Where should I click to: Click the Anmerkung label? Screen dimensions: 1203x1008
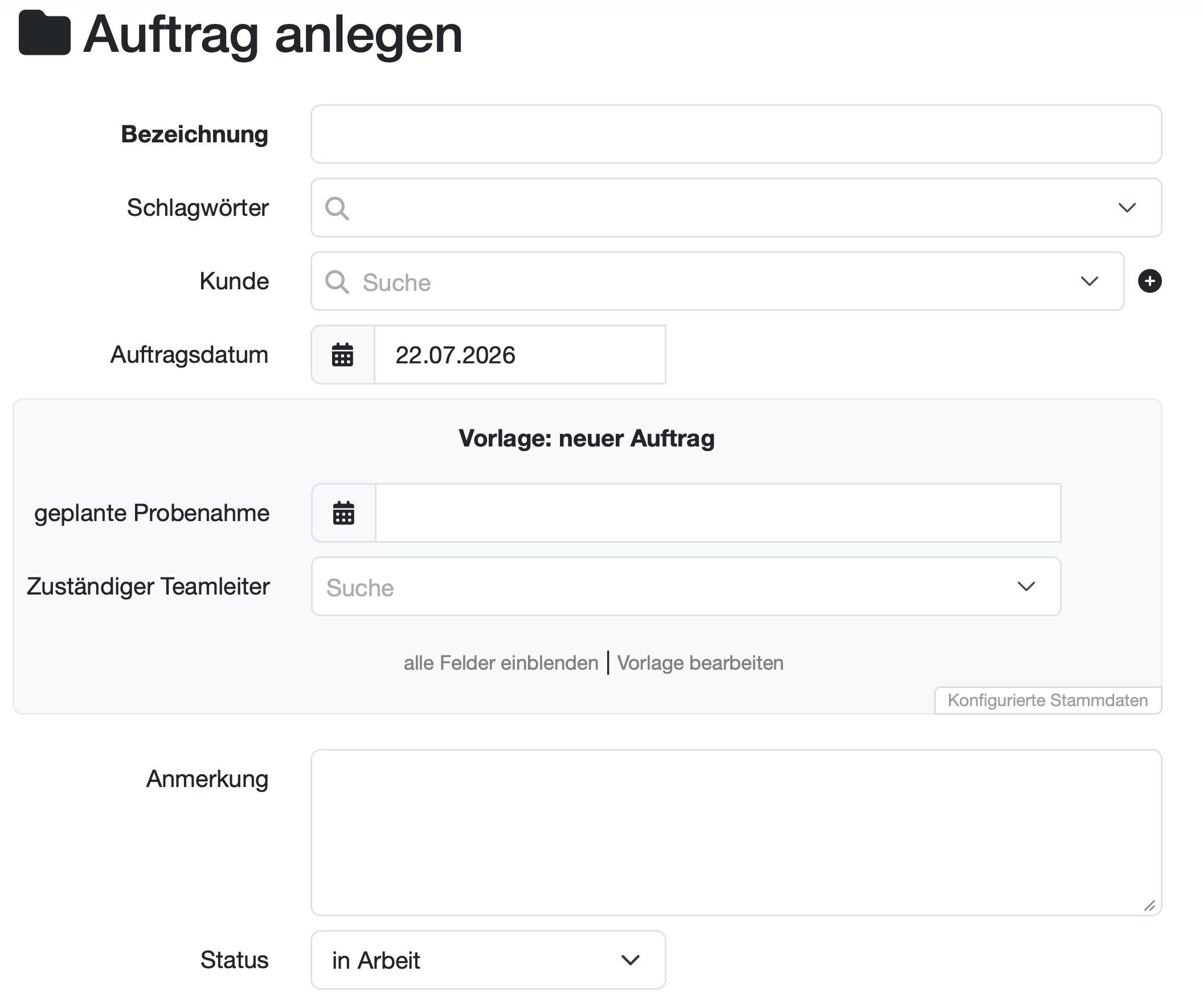point(207,780)
